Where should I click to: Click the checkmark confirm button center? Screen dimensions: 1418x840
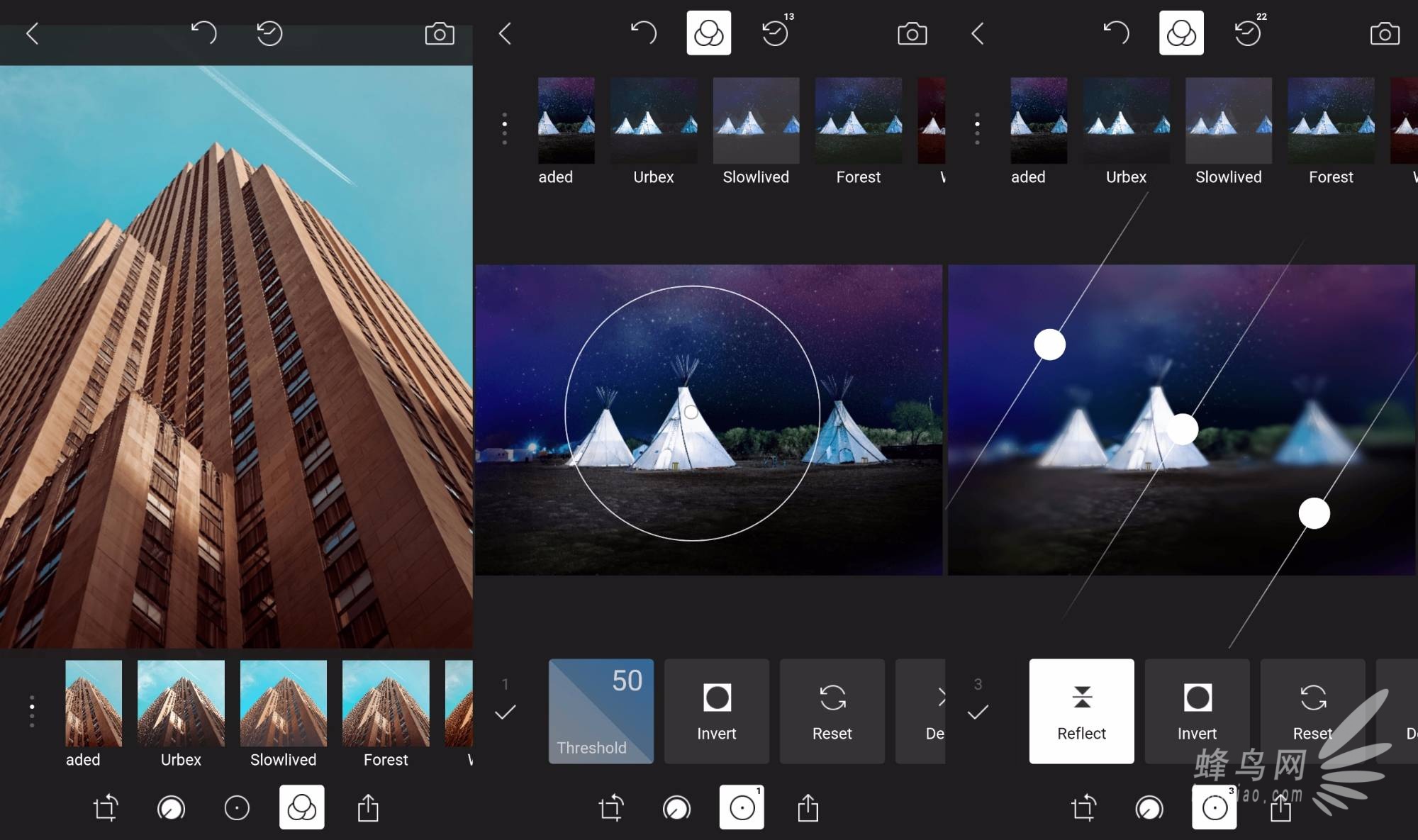coord(504,712)
